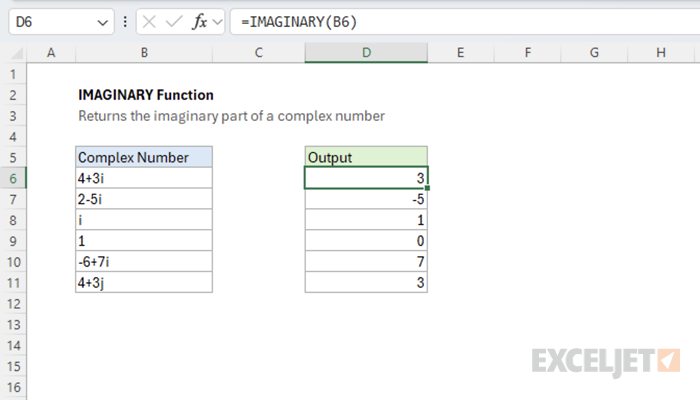Select row 15 header

(13, 366)
